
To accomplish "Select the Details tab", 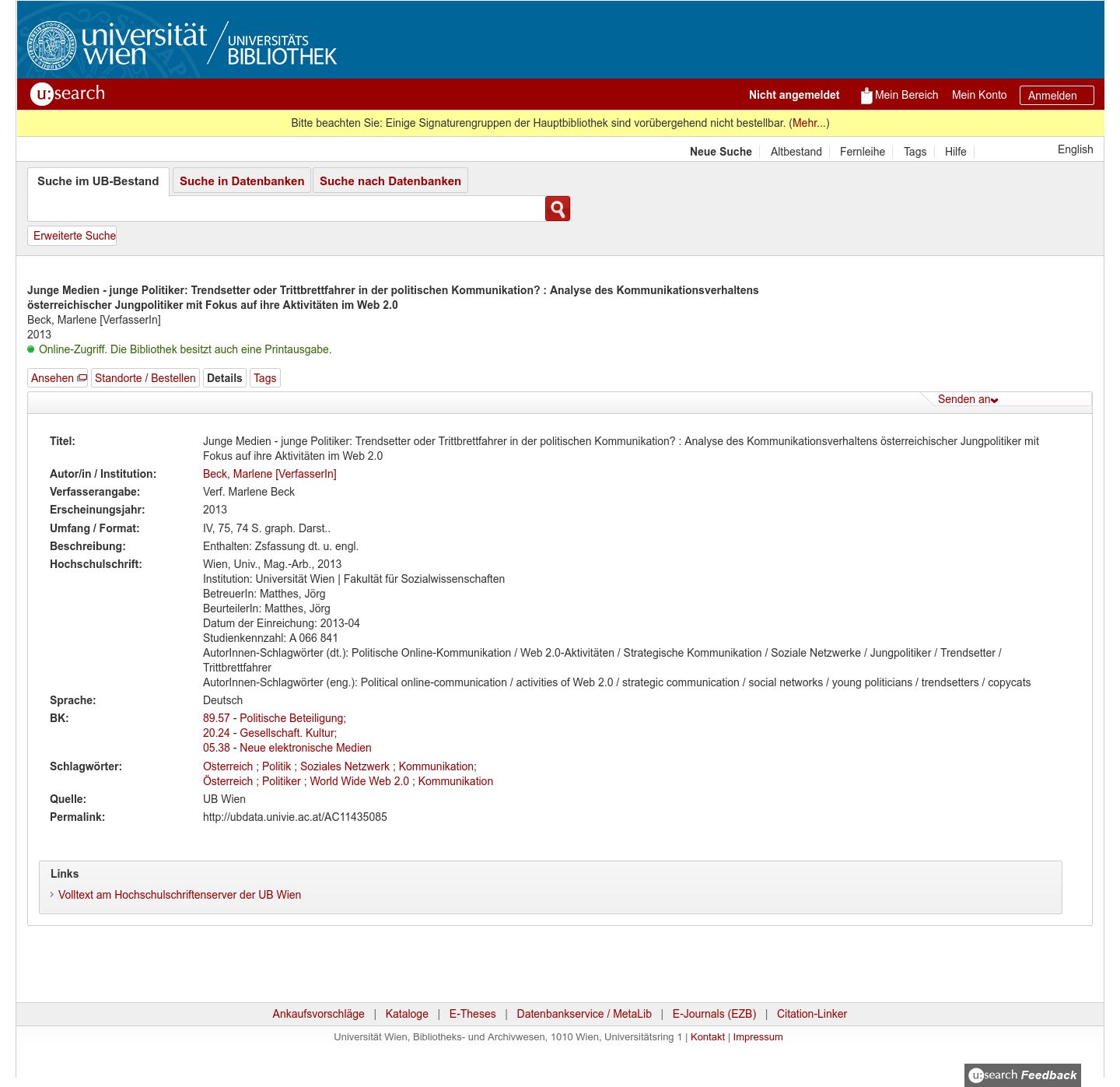I will pos(225,378).
